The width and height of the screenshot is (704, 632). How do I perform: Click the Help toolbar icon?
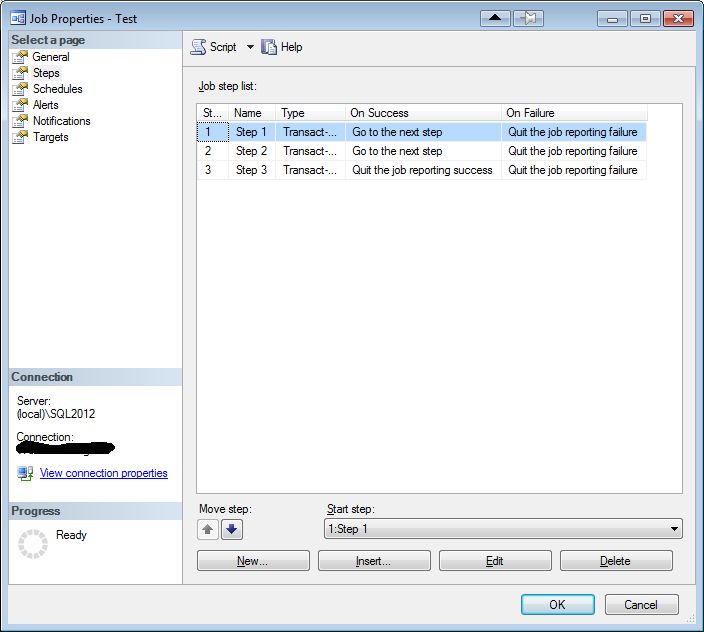pyautogui.click(x=268, y=47)
